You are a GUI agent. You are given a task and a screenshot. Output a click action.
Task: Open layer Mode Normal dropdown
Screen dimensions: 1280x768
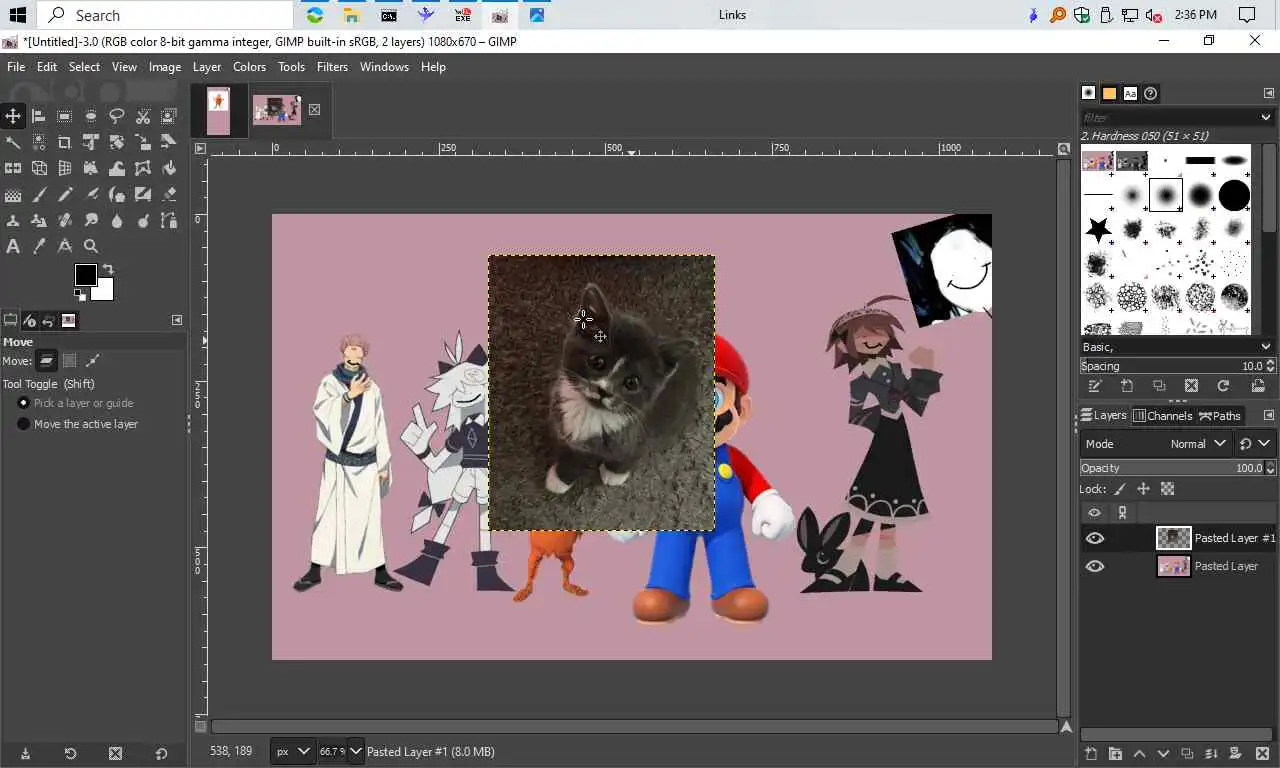[1156, 443]
